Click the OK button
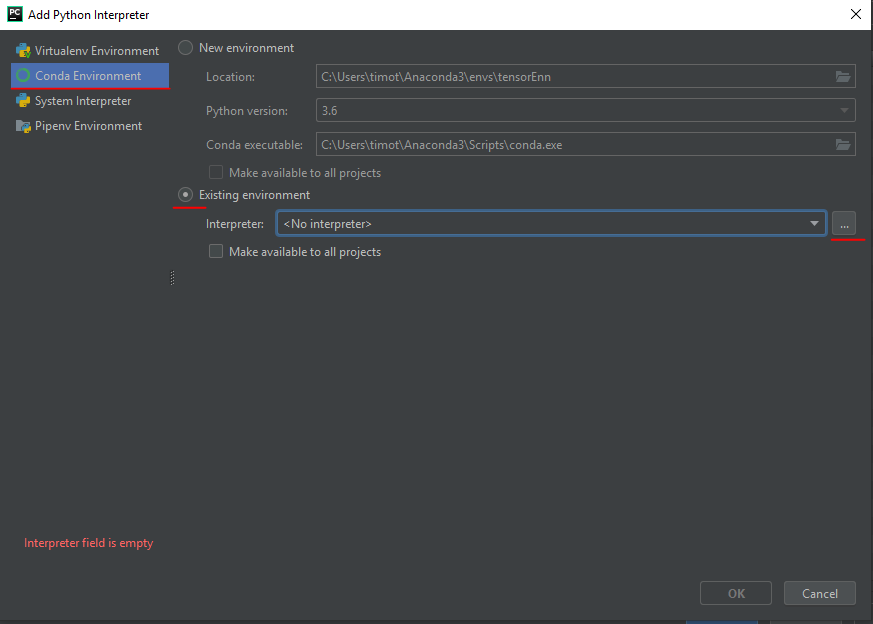The height and width of the screenshot is (624, 873). pos(735,593)
